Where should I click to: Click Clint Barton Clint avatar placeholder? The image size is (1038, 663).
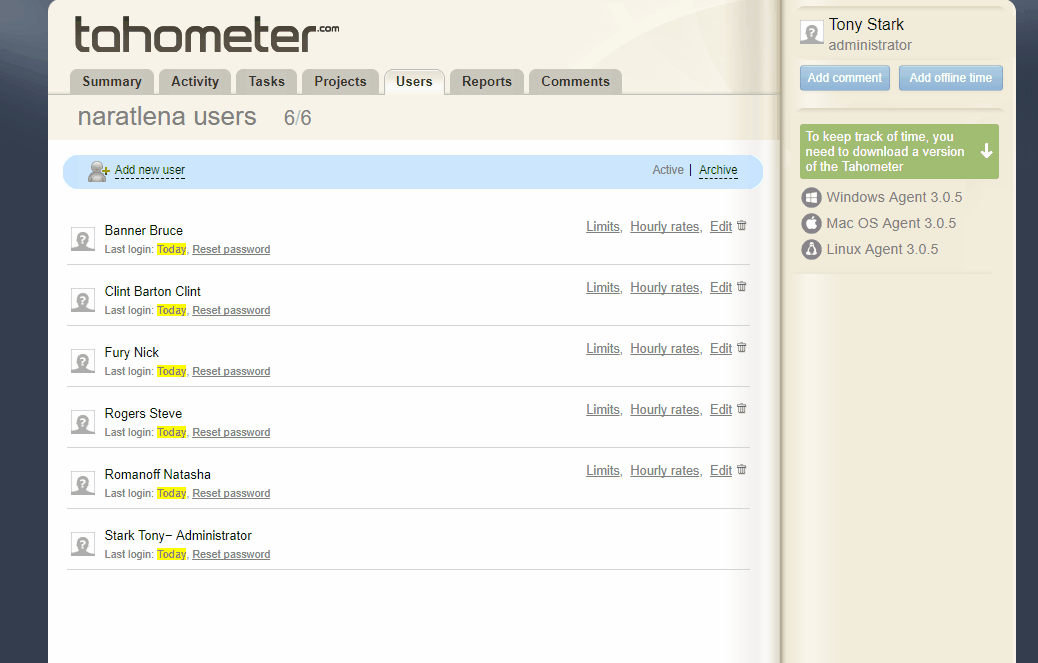(x=83, y=300)
